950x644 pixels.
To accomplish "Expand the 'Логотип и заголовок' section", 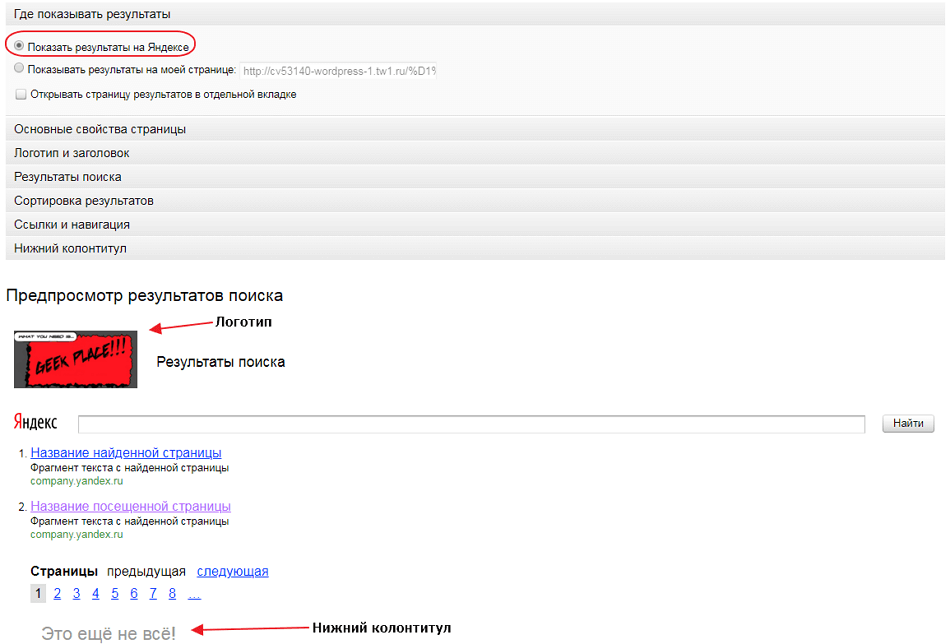I will tap(72, 153).
